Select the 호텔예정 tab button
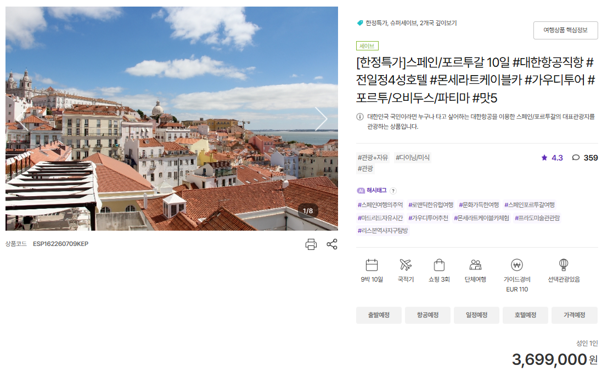Viewport: 602px width, 372px height. click(525, 315)
